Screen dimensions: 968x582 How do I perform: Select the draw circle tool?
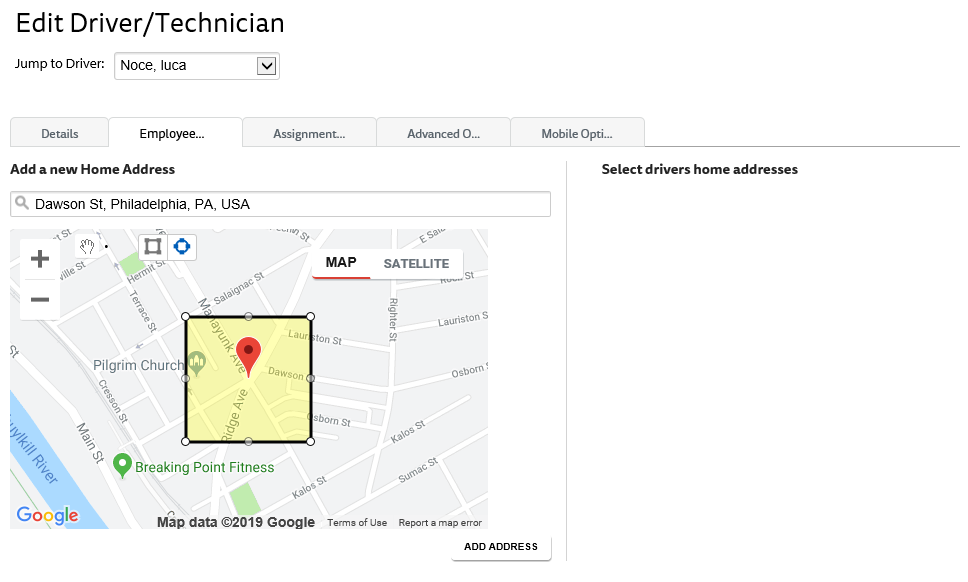(x=182, y=247)
